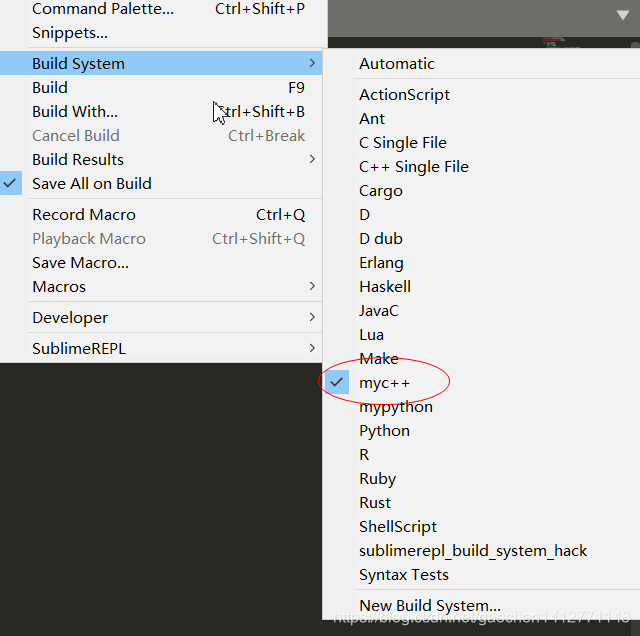
Task: Create a New Build System...
Action: (481, 605)
